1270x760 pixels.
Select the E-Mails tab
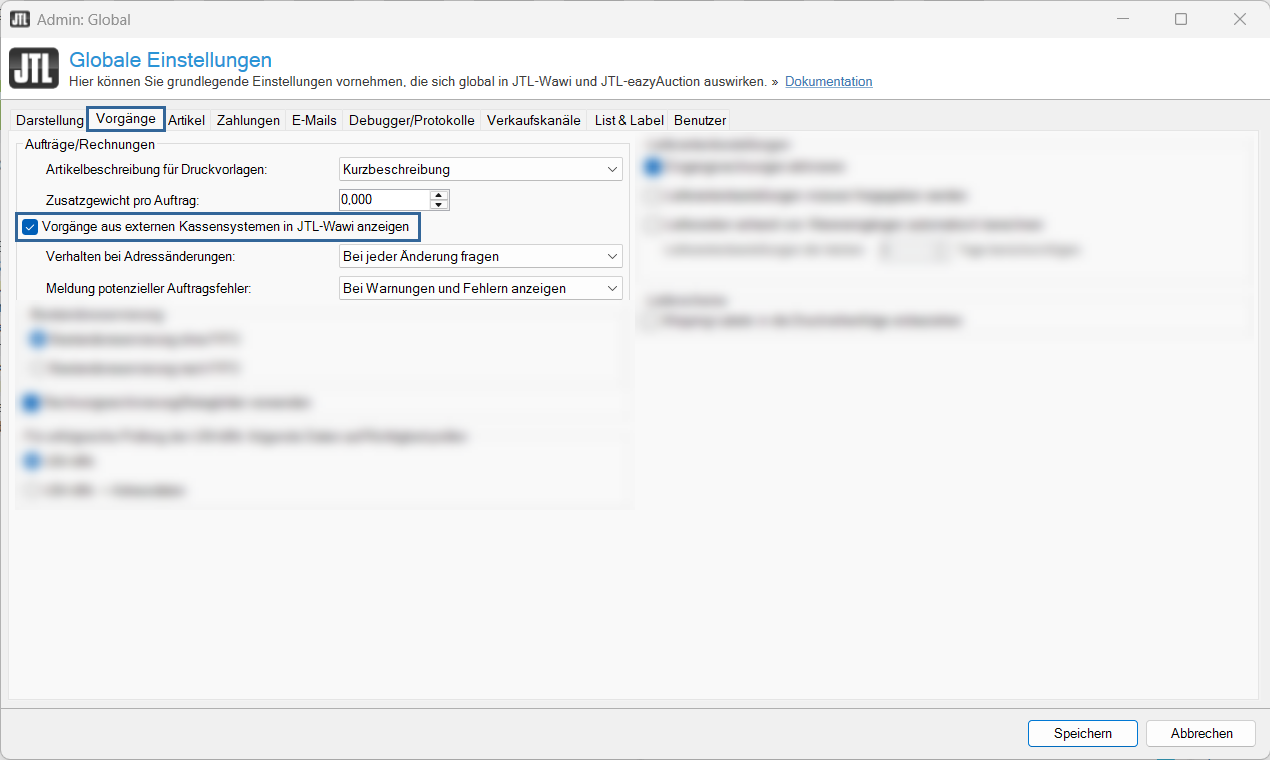314,120
